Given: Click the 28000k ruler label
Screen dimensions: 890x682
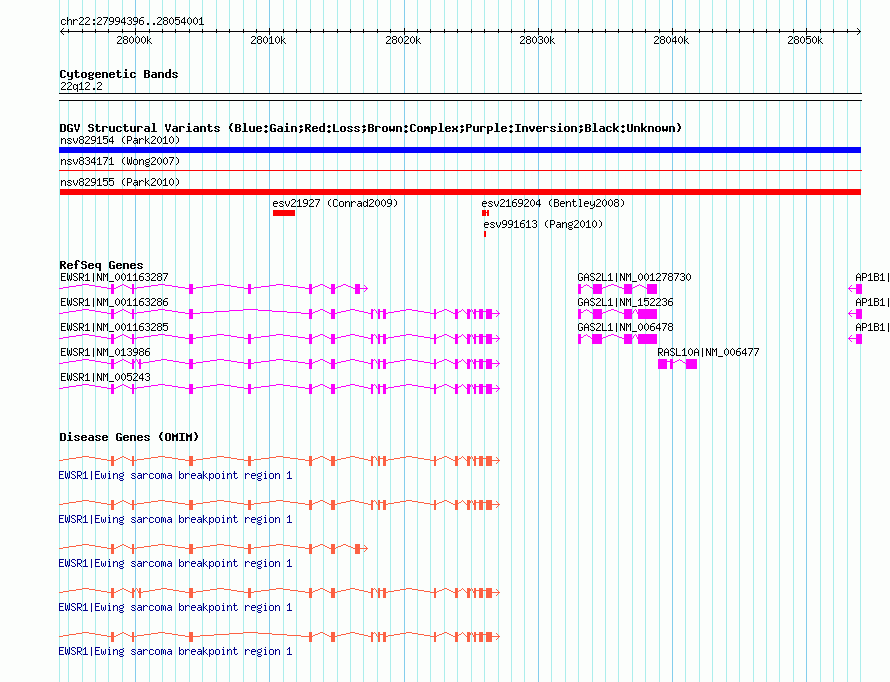Looking at the screenshot, I should point(134,40).
